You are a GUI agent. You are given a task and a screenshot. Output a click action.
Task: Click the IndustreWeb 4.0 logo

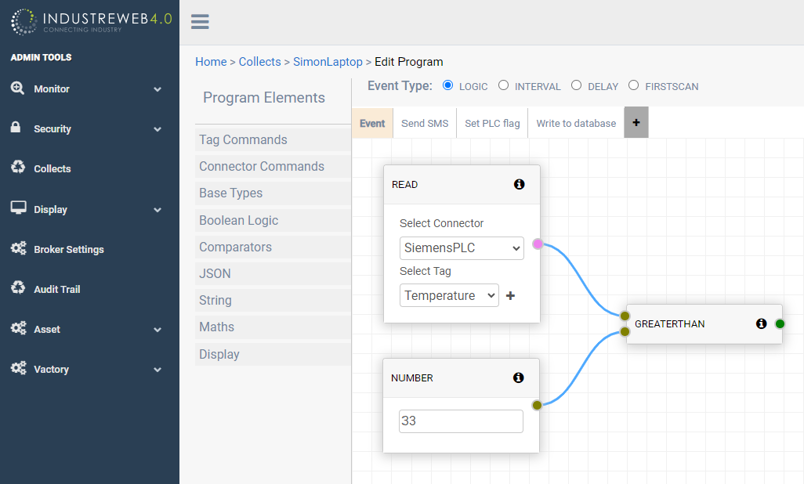(x=91, y=22)
